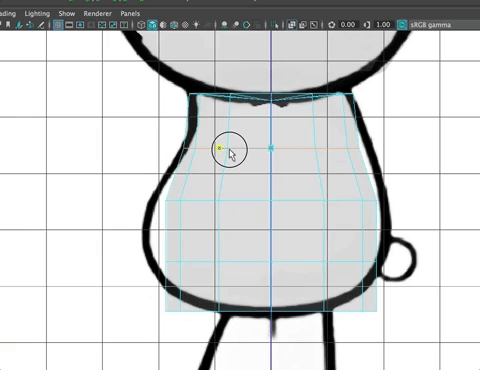
Task: Toggle the safe title overlay
Action: [x=124, y=25]
